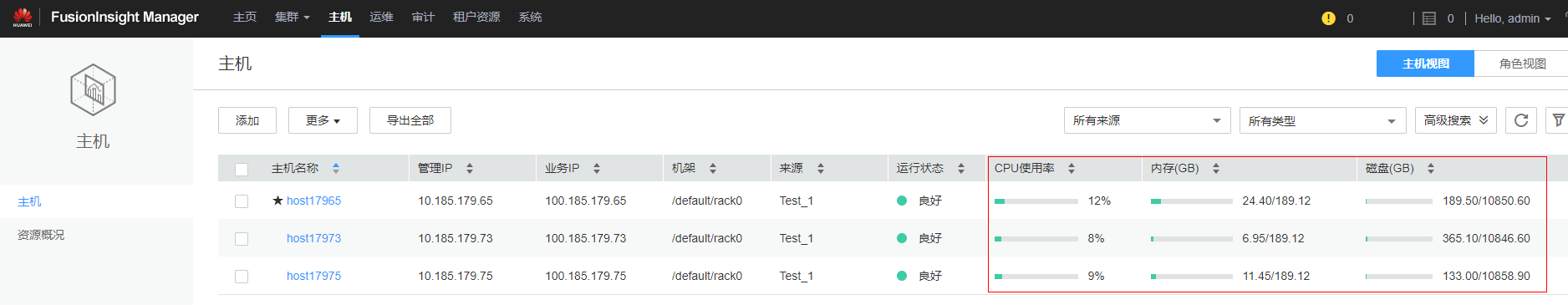This screenshot has width=1568, height=305.
Task: Open the task list icon in header
Action: coord(1429,18)
